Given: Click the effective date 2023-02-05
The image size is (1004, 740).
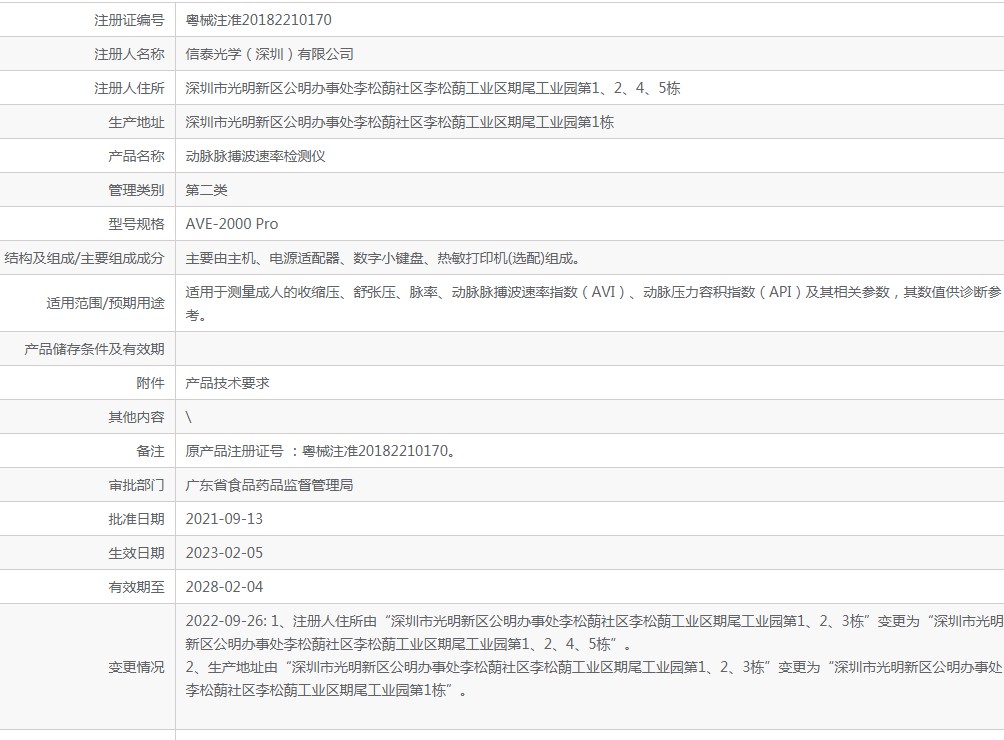Looking at the screenshot, I should [224, 553].
